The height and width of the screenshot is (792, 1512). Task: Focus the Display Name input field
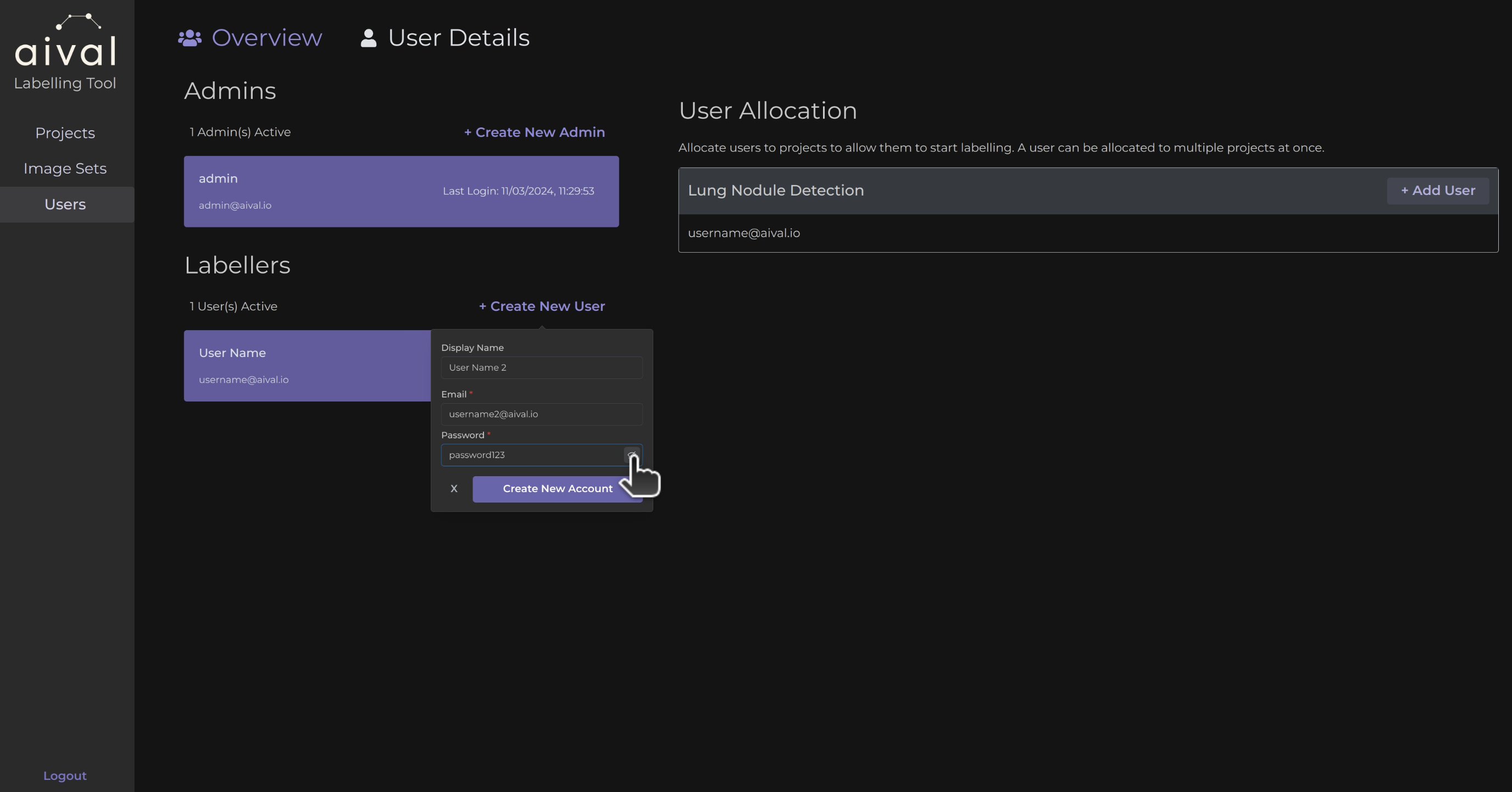[541, 368]
